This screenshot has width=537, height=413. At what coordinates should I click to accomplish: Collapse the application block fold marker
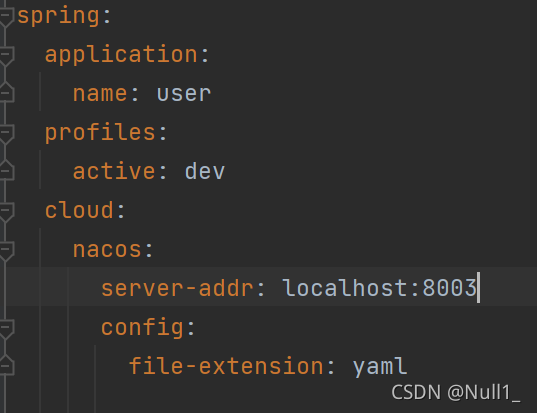[x=5, y=55]
